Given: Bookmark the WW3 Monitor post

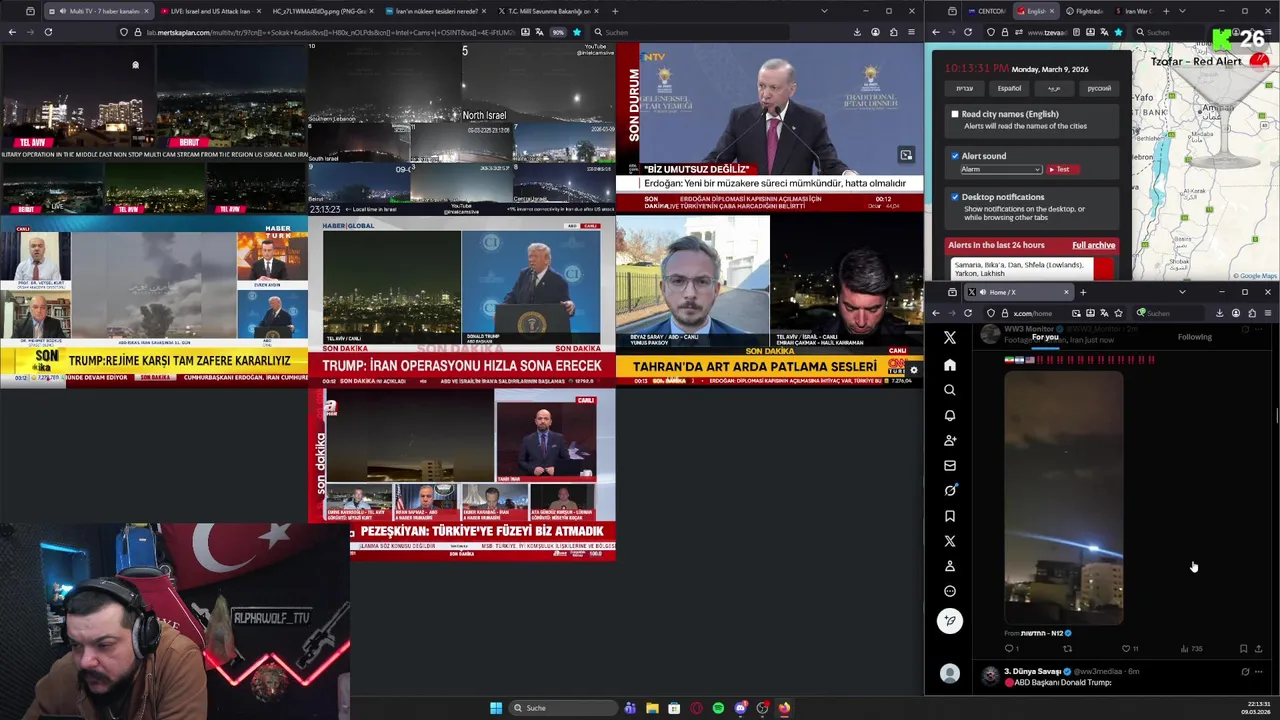Looking at the screenshot, I should 1243,648.
